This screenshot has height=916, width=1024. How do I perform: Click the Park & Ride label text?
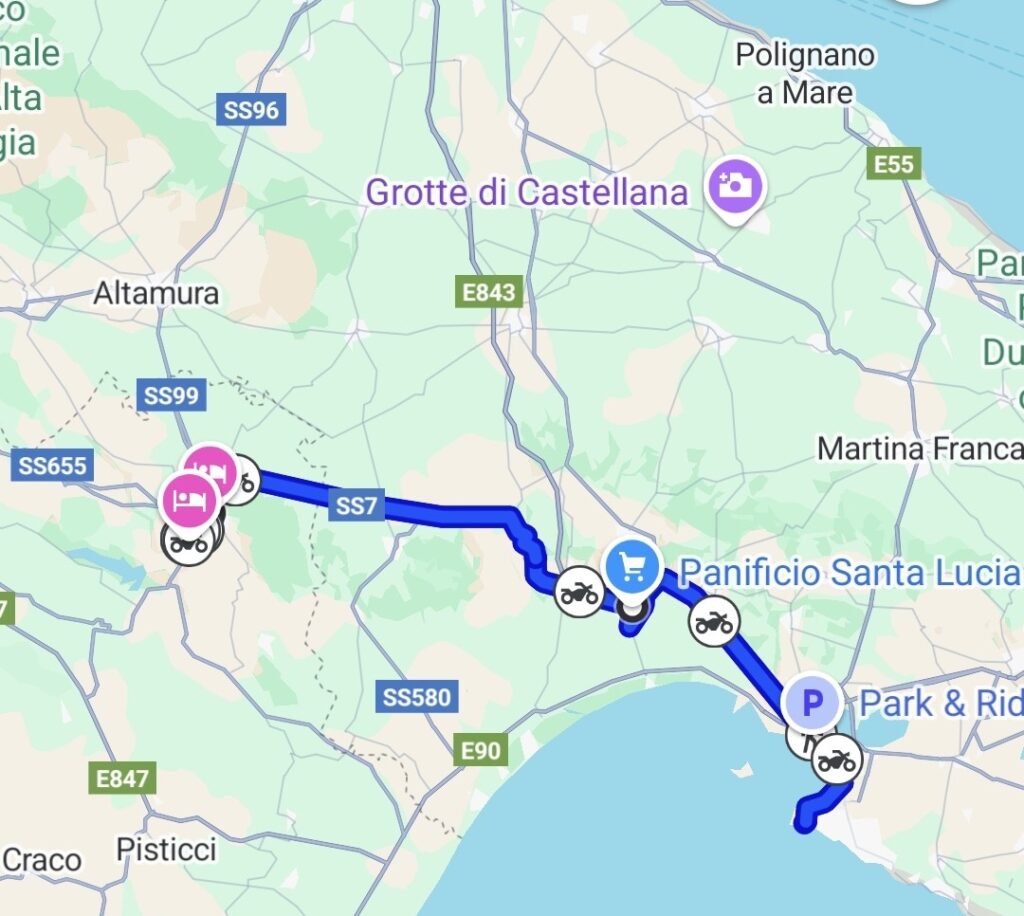942,704
